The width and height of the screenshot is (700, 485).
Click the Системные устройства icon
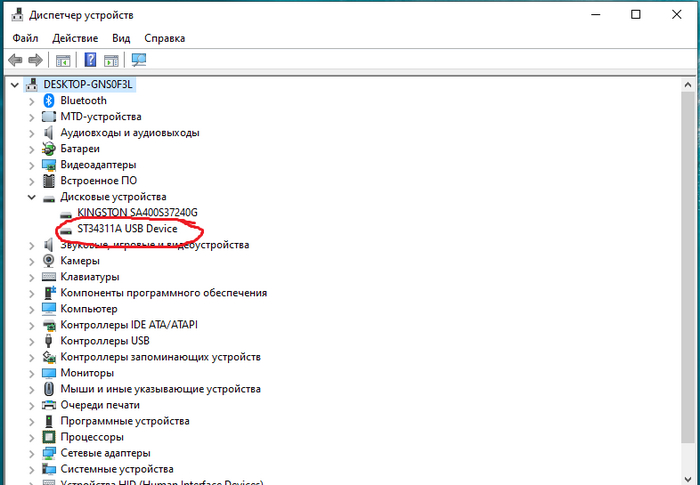coord(49,469)
